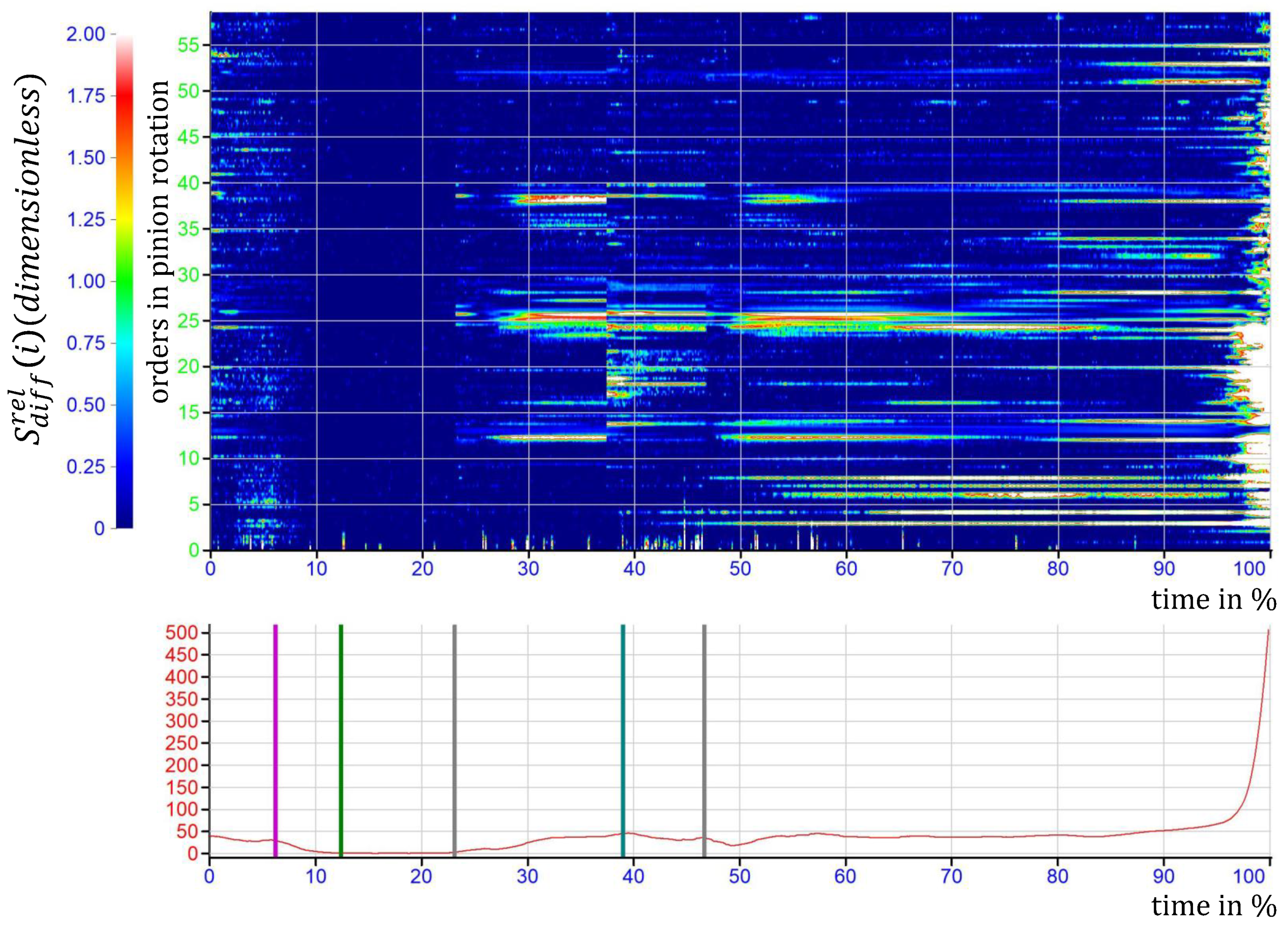The image size is (1288, 930).
Task: Click the green '25' orders tick label
Action: point(189,321)
